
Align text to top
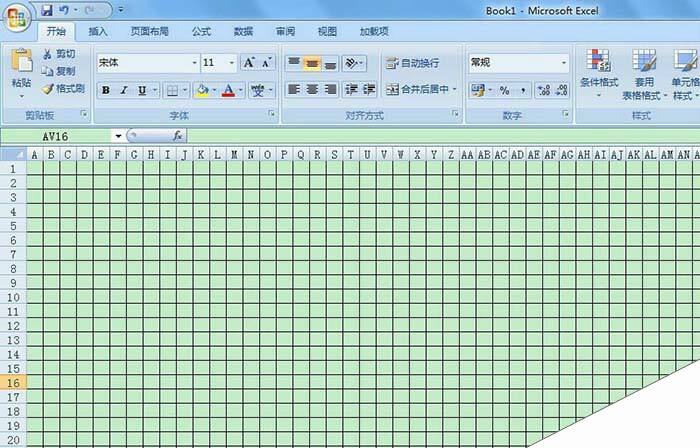(x=294, y=63)
